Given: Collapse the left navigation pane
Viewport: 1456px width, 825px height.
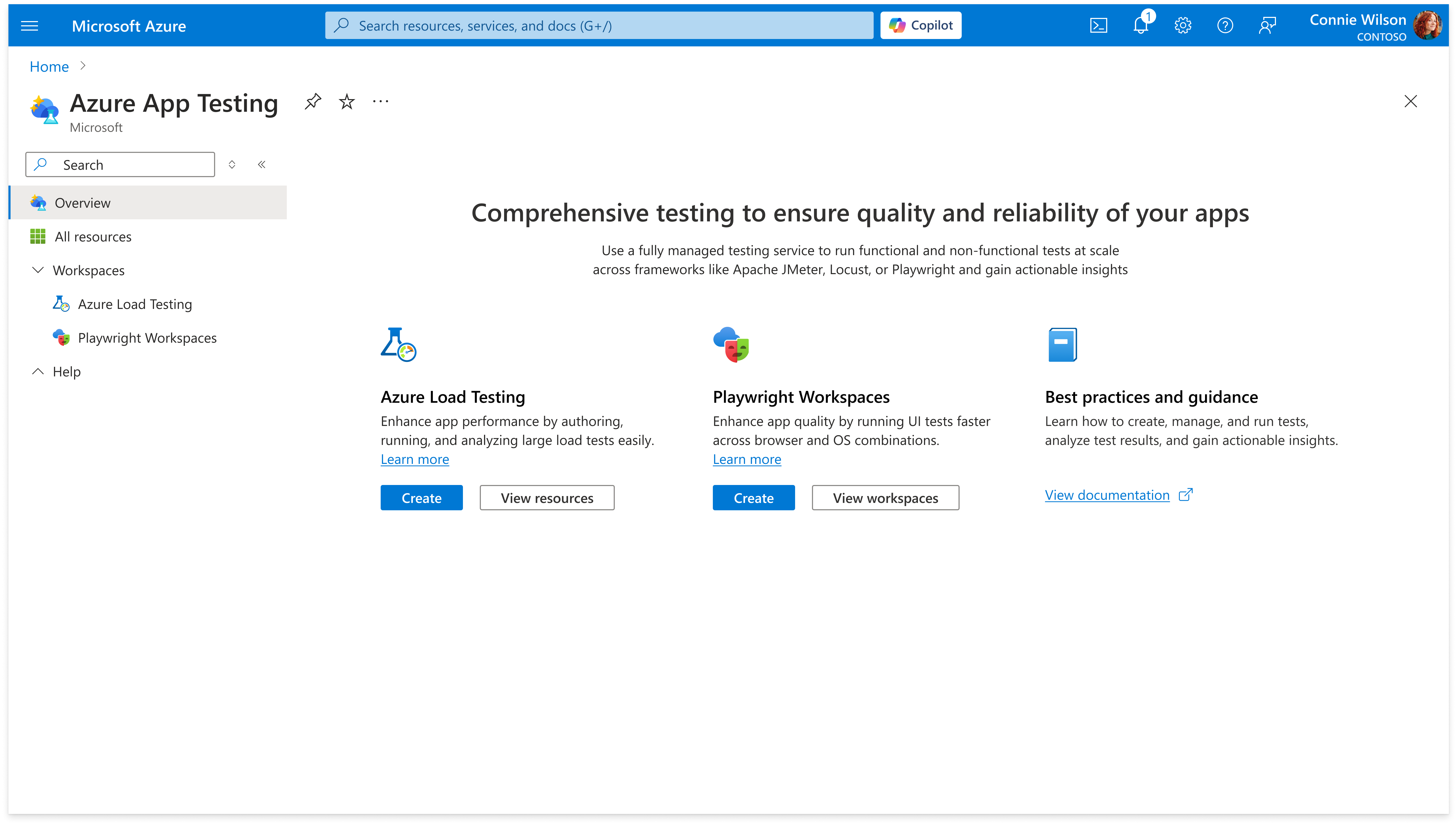Looking at the screenshot, I should (262, 164).
